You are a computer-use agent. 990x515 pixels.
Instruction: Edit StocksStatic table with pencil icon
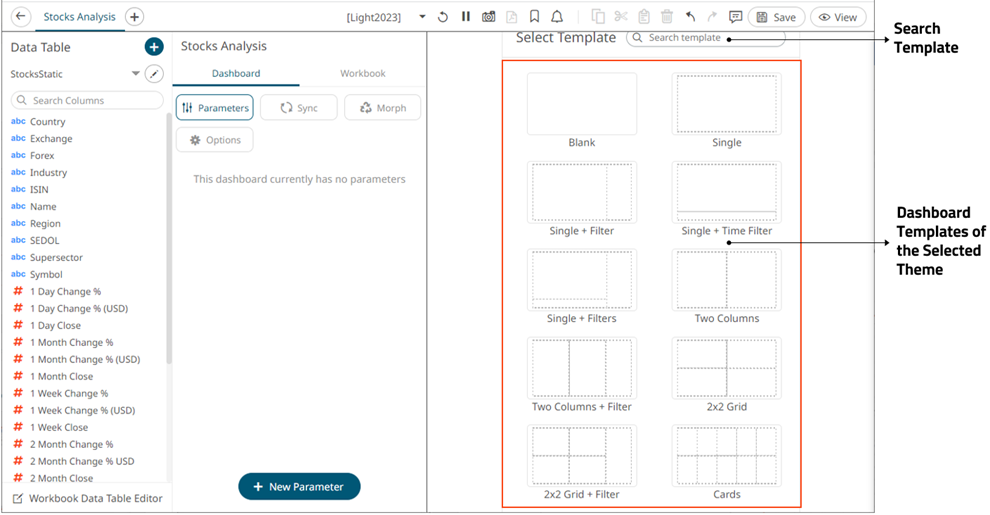153,74
